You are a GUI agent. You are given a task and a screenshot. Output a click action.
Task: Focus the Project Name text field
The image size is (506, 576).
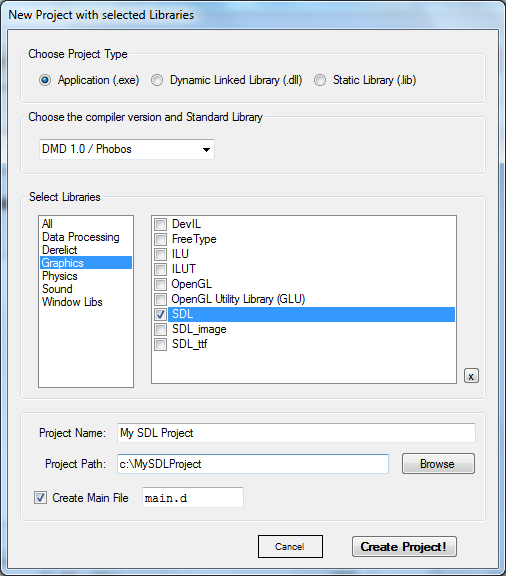point(296,433)
